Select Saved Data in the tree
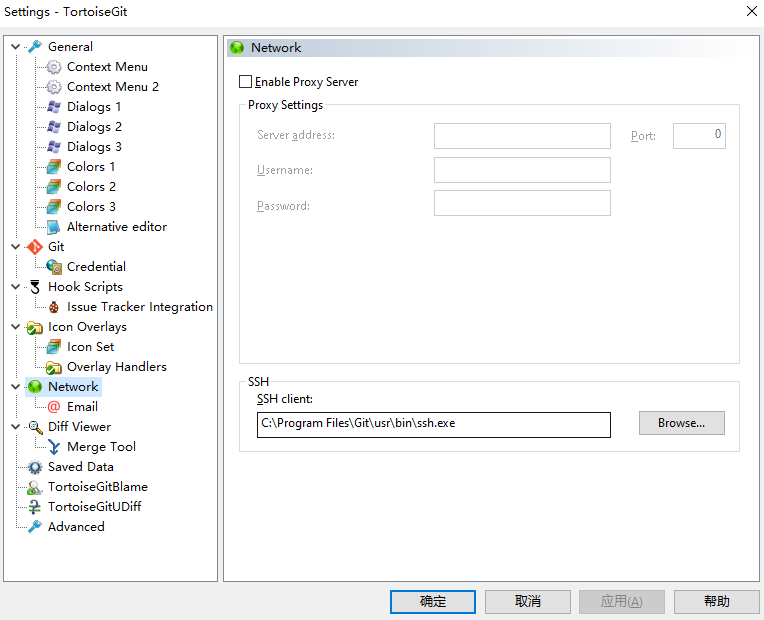This screenshot has height=620, width=764. [80, 467]
